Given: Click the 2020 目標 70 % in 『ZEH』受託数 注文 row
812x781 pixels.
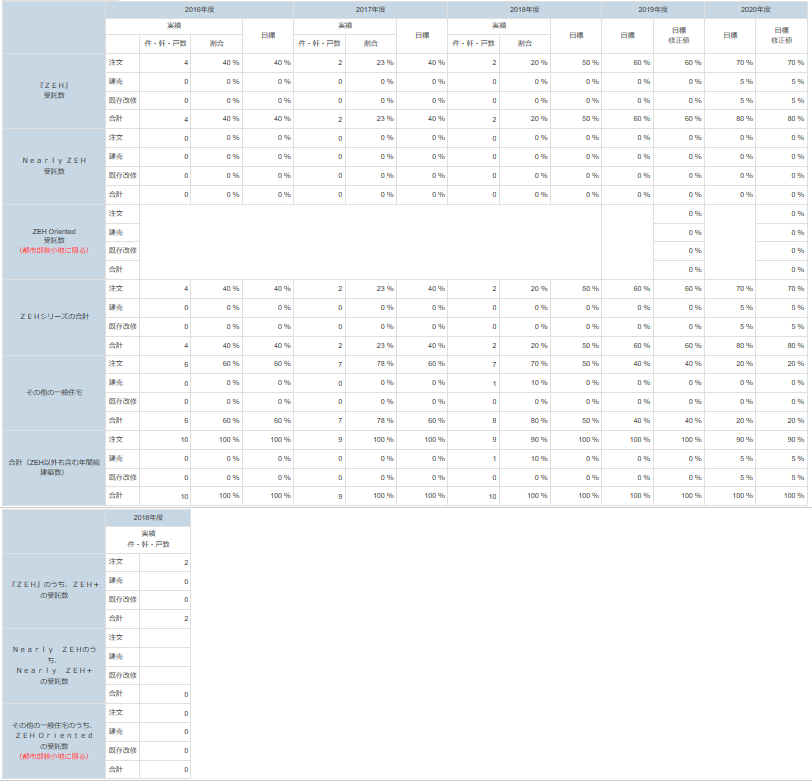Looking at the screenshot, I should click(x=730, y=63).
